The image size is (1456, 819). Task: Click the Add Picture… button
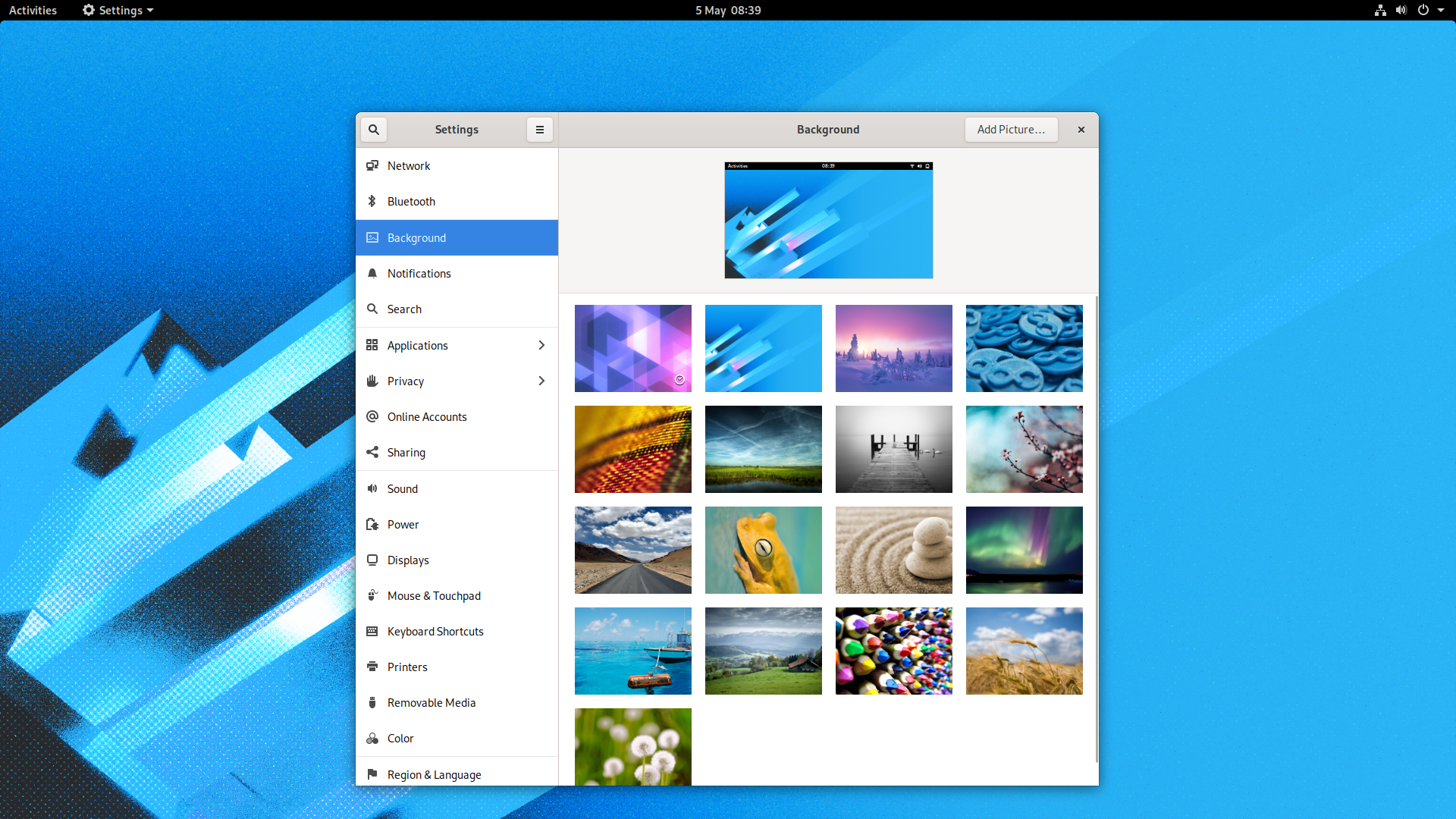1011,130
